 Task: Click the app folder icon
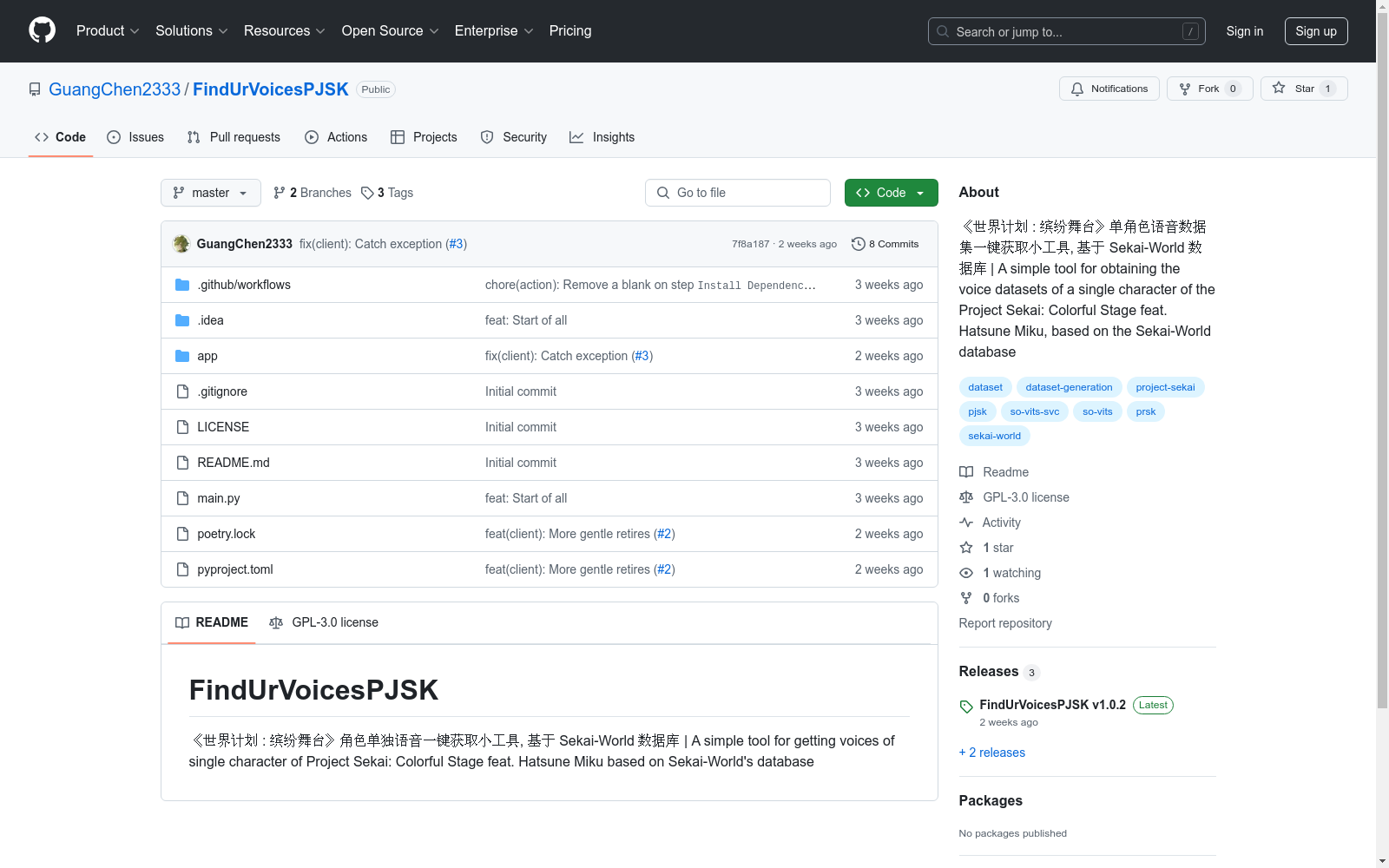click(182, 356)
